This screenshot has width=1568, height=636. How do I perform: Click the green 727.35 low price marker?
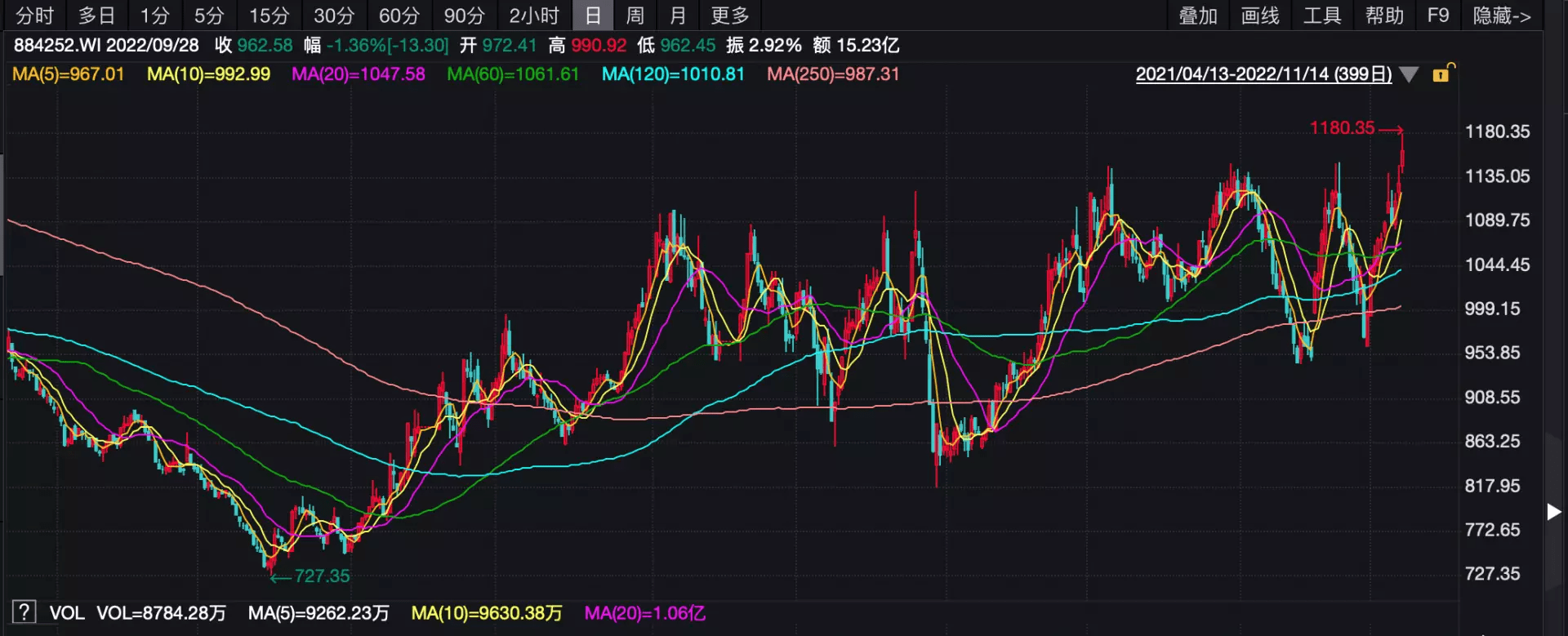click(x=322, y=576)
